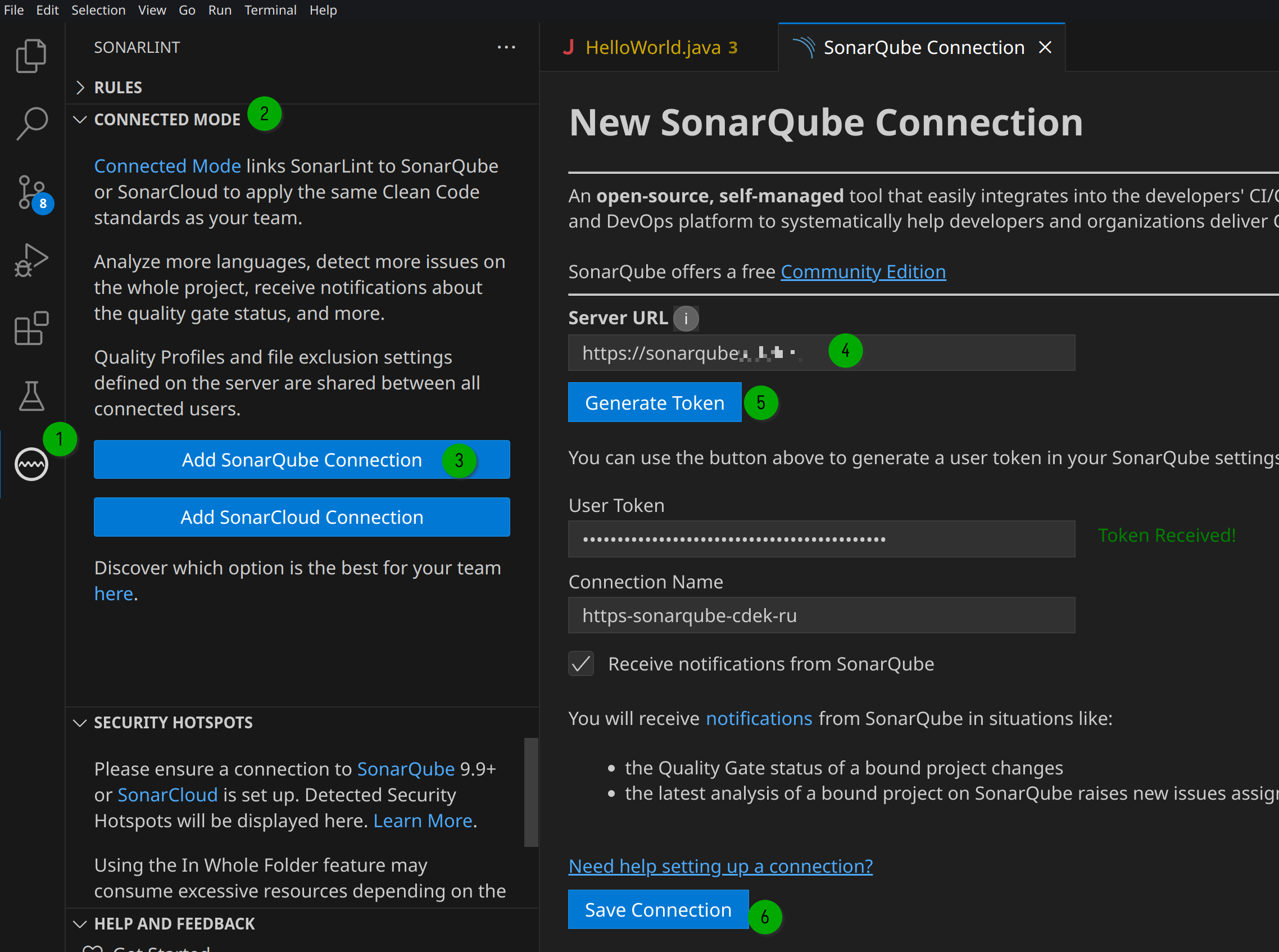This screenshot has width=1279, height=952.
Task: Click the SONARLINT panel title
Action: 137,47
